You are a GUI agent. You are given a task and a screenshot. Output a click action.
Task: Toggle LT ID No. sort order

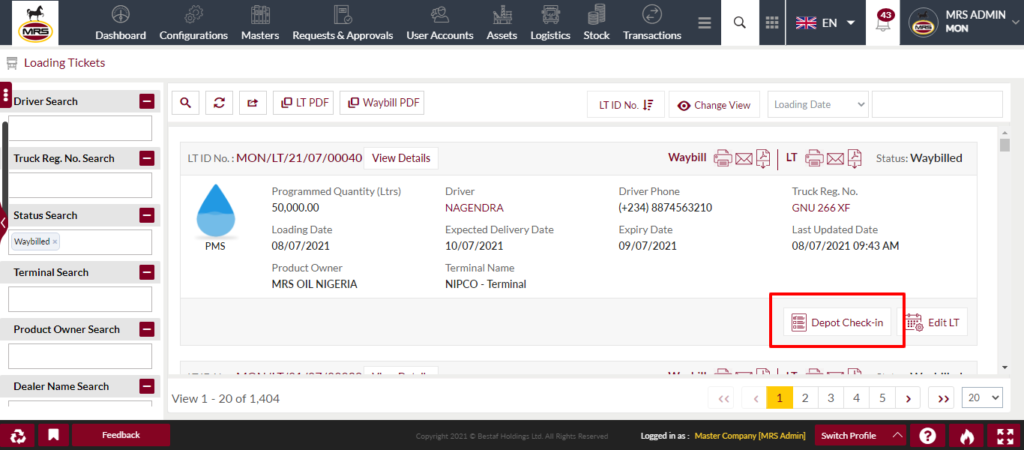[626, 104]
